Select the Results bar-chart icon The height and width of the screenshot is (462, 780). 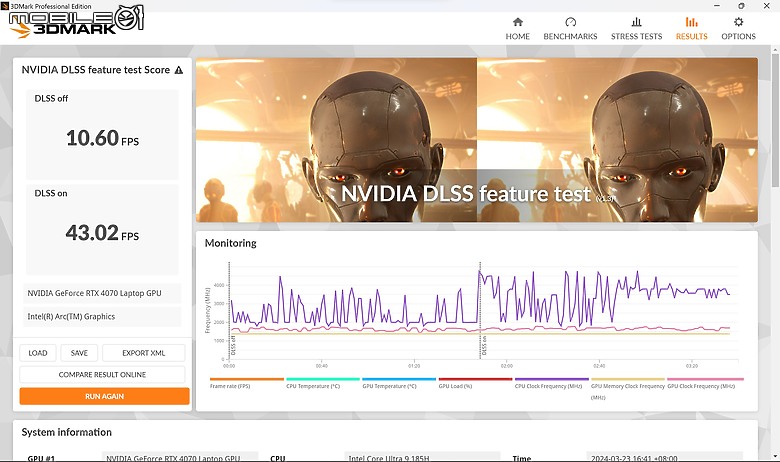tap(691, 22)
